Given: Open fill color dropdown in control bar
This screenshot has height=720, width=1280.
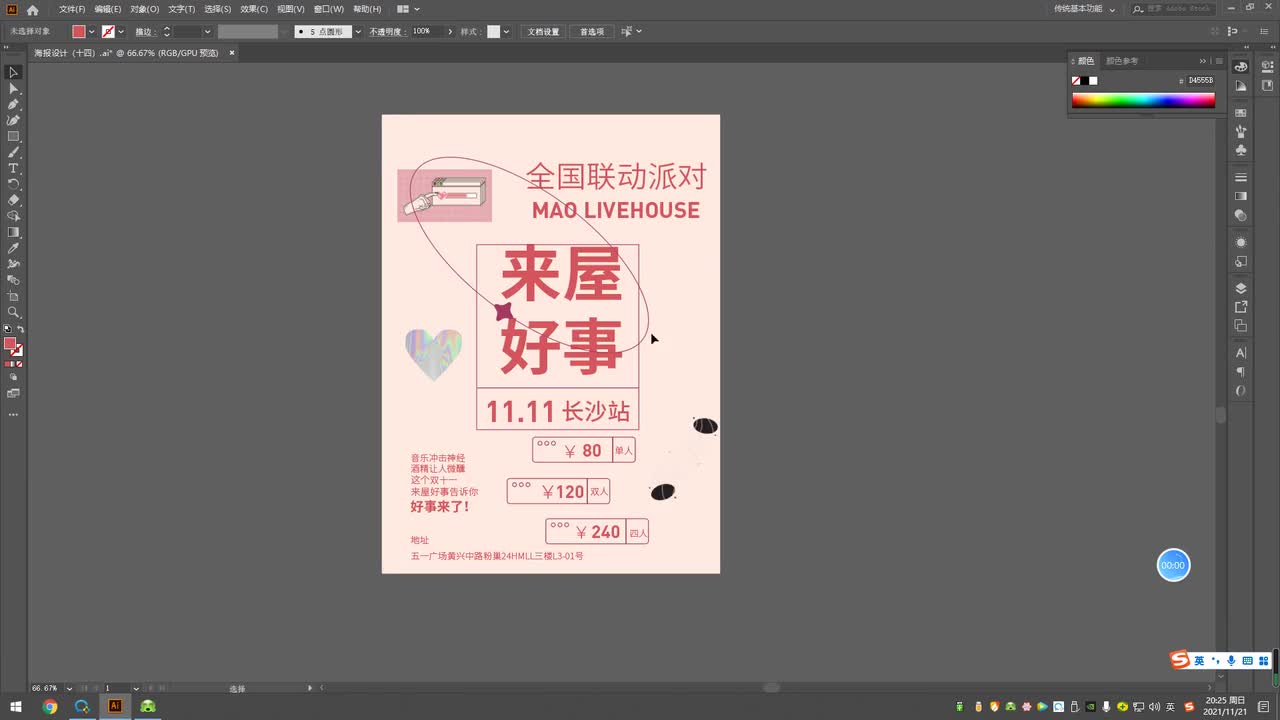Looking at the screenshot, I should pyautogui.click(x=92, y=32).
